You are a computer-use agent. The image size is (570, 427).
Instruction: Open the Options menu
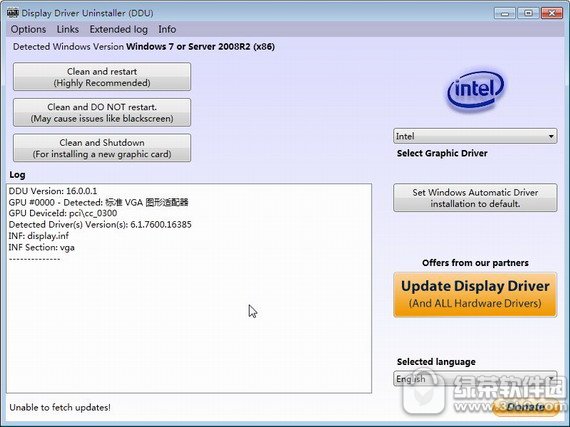point(28,29)
